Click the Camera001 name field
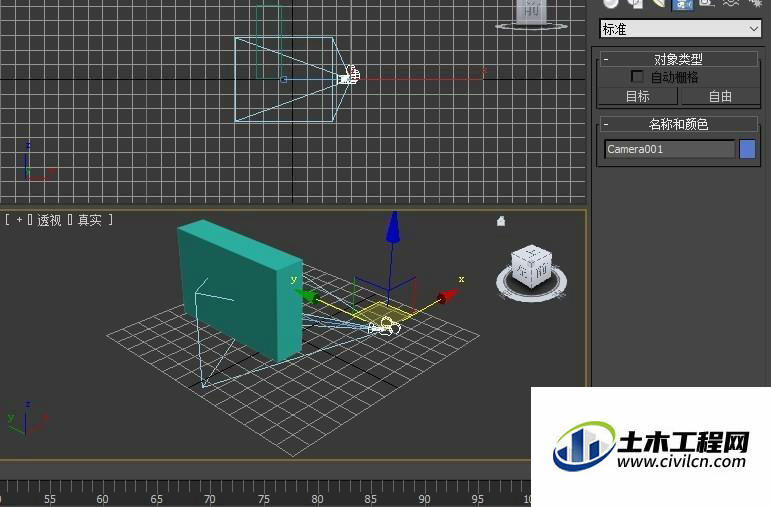The height and width of the screenshot is (507, 771). click(x=669, y=149)
